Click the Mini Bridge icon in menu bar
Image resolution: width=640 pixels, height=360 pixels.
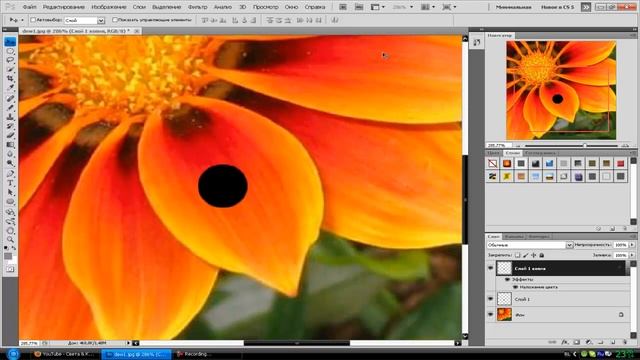359,7
